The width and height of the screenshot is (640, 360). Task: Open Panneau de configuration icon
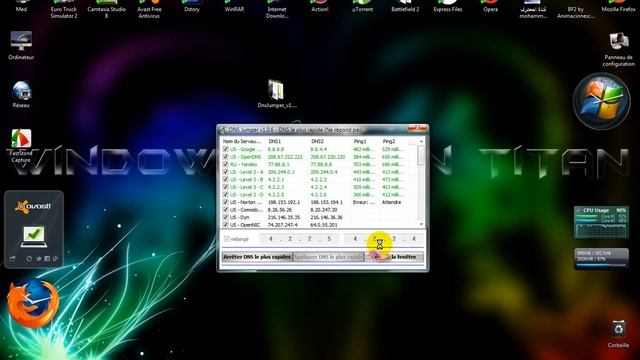(619, 49)
